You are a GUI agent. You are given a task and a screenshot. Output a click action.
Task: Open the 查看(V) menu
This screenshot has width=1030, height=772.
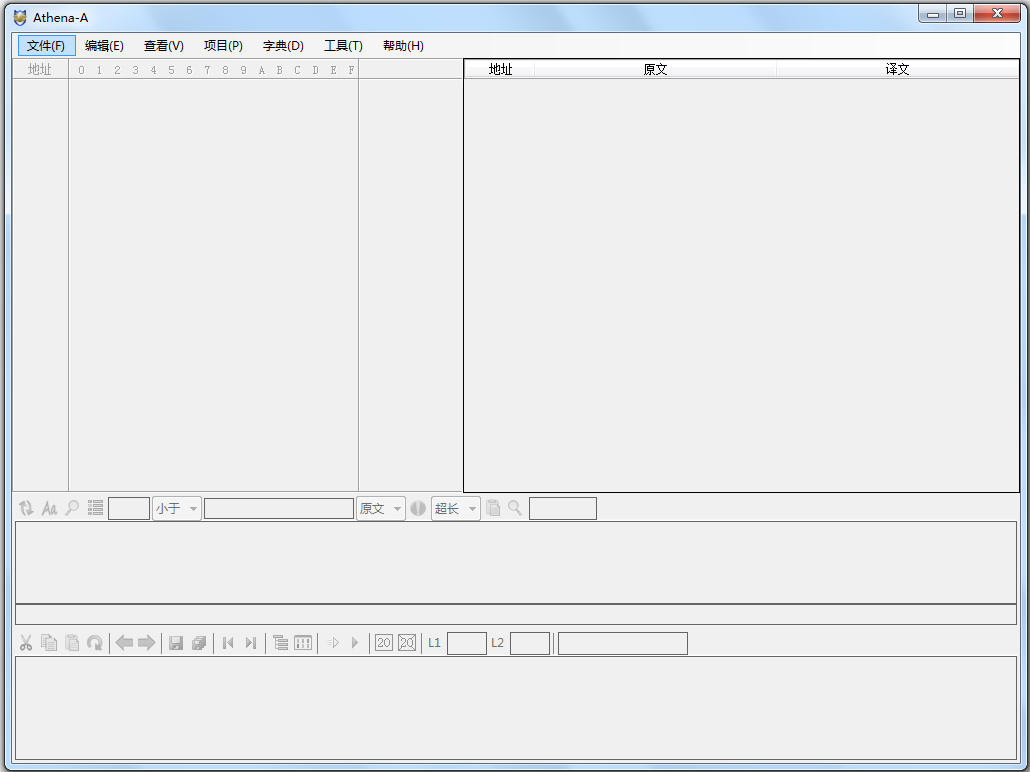click(164, 45)
